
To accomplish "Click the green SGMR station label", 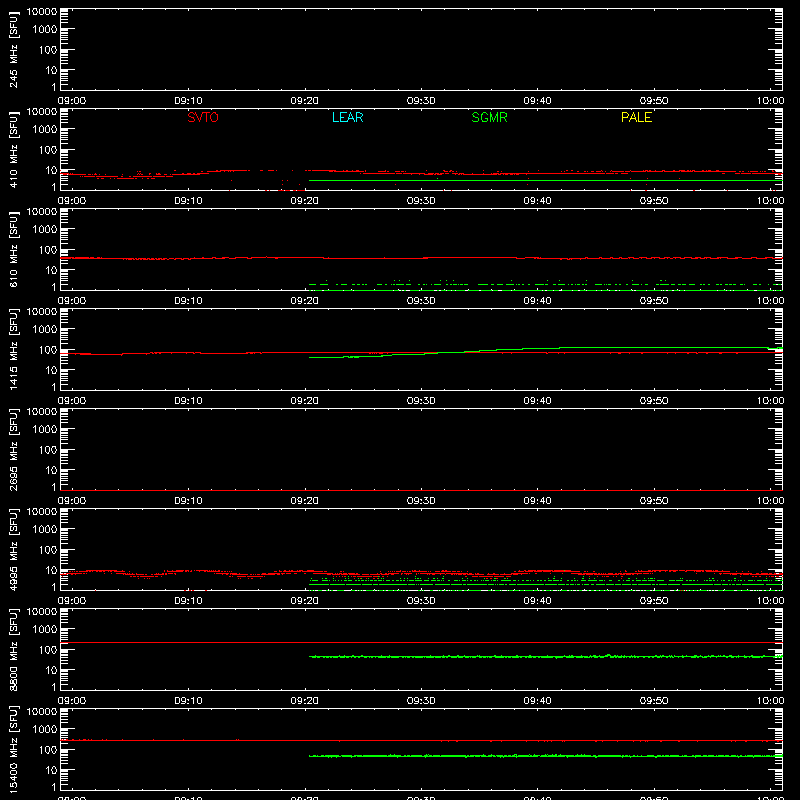I will click(x=489, y=117).
